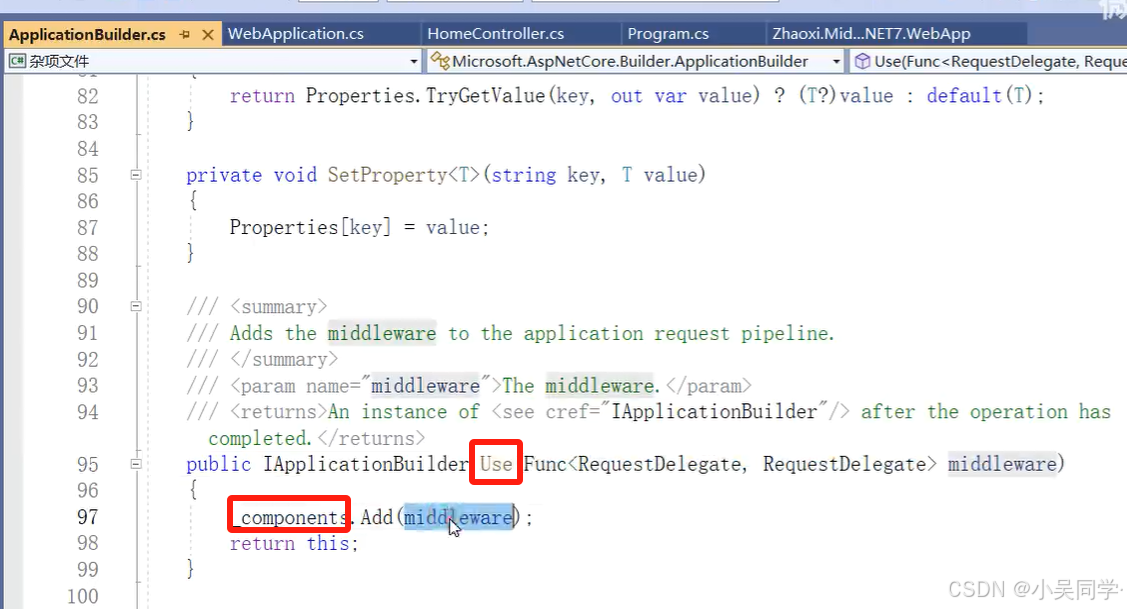Click the C# icon beside 杂项文件

17,61
